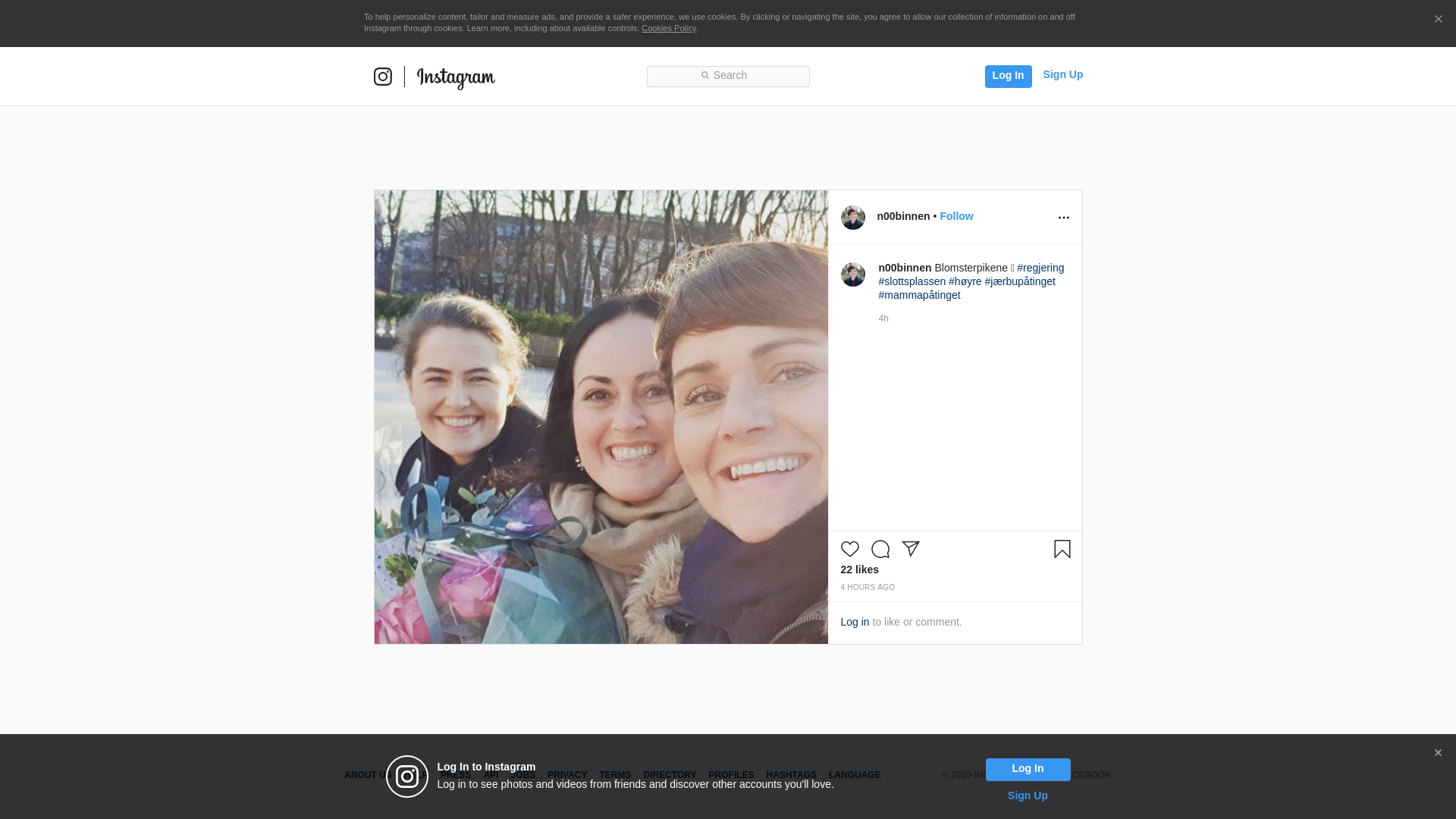Open the post photo of three women
Viewport: 1456px width, 819px height.
point(601,417)
